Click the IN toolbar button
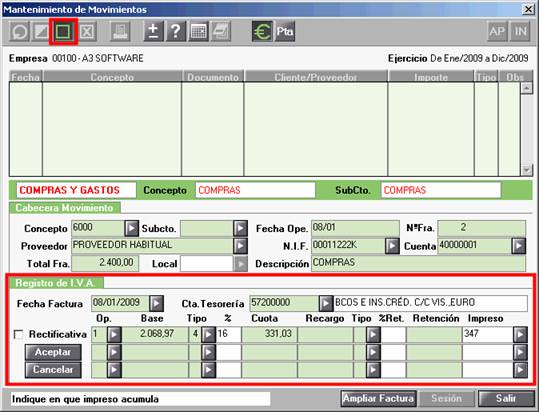This screenshot has width=539, height=412. coord(520,32)
